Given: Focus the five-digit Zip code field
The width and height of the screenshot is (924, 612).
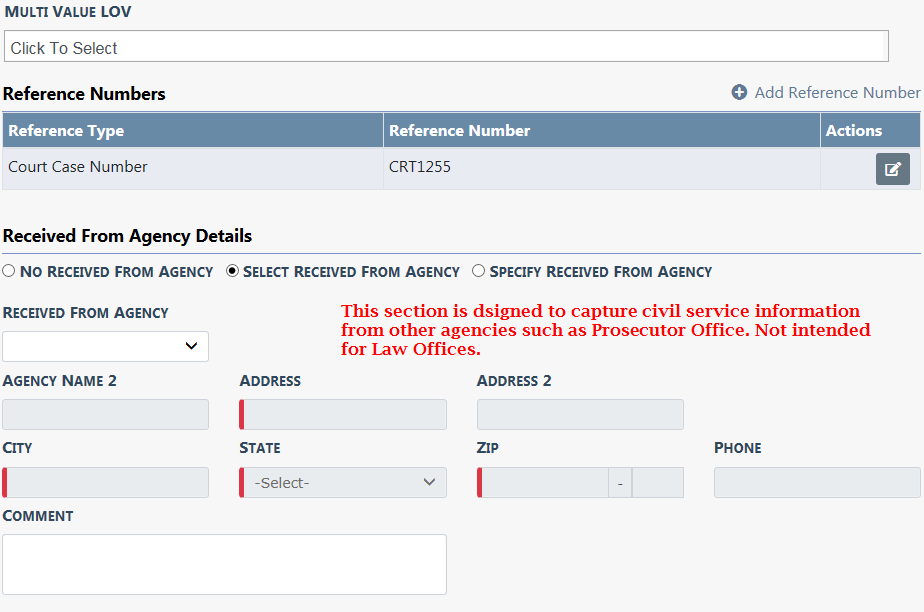Looking at the screenshot, I should click(x=544, y=483).
